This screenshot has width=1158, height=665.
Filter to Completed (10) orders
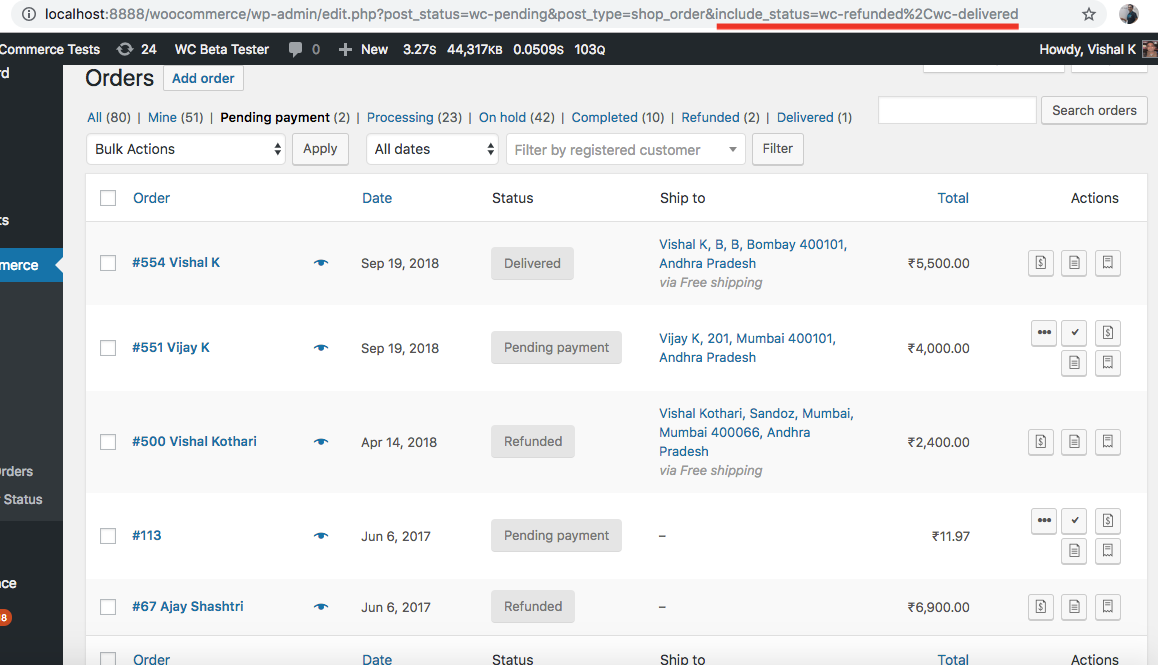click(x=617, y=117)
